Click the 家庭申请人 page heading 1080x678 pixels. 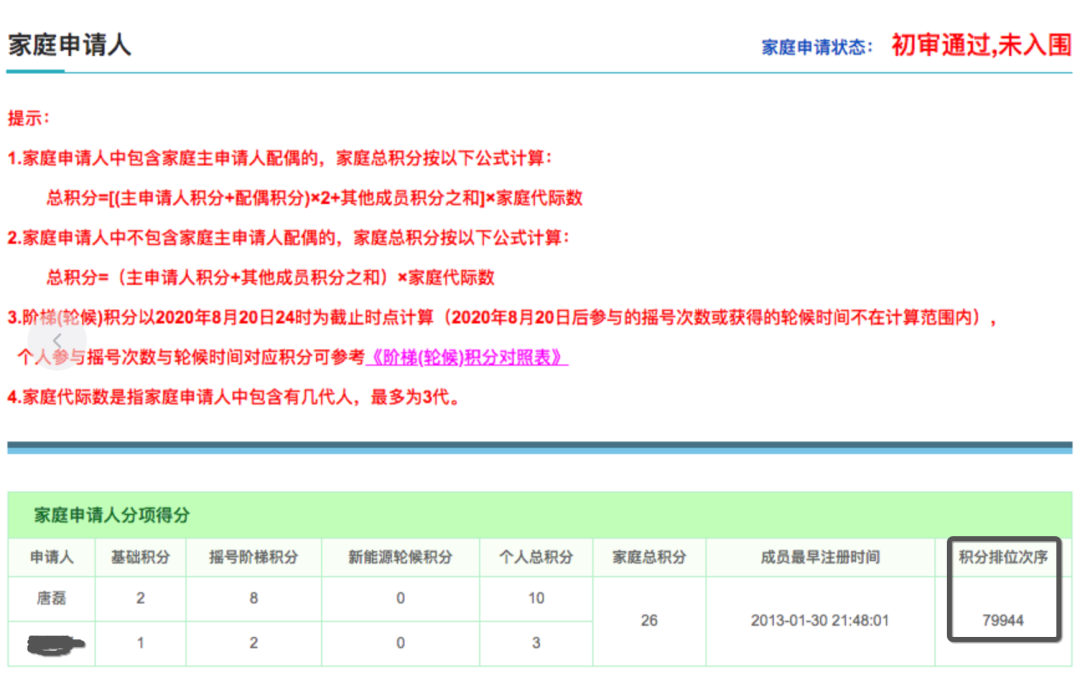coord(70,45)
